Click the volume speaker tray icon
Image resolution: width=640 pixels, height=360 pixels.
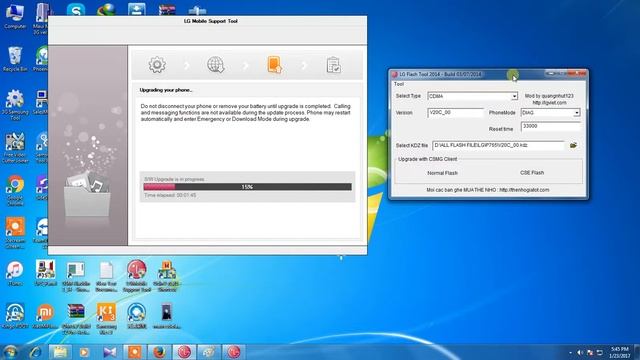pos(580,352)
